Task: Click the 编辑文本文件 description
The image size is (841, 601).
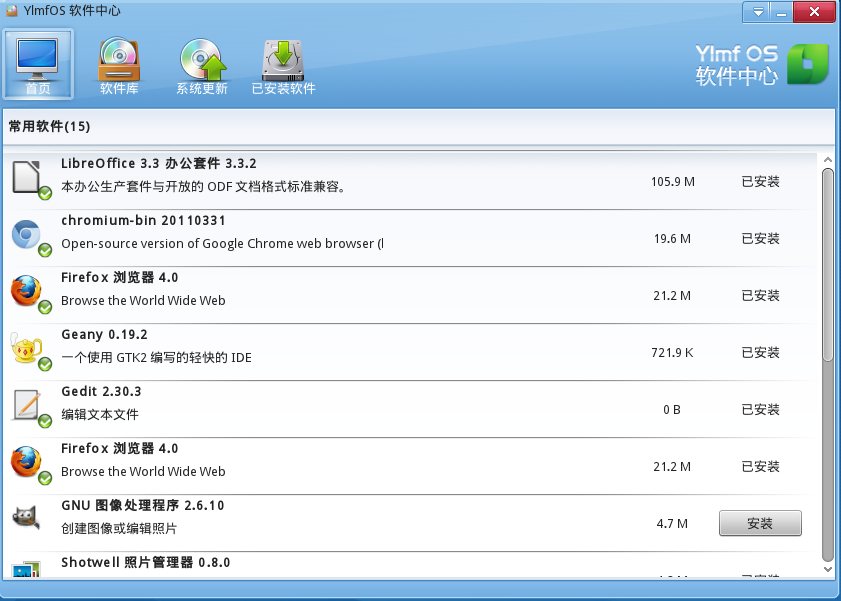Action: [x=100, y=414]
